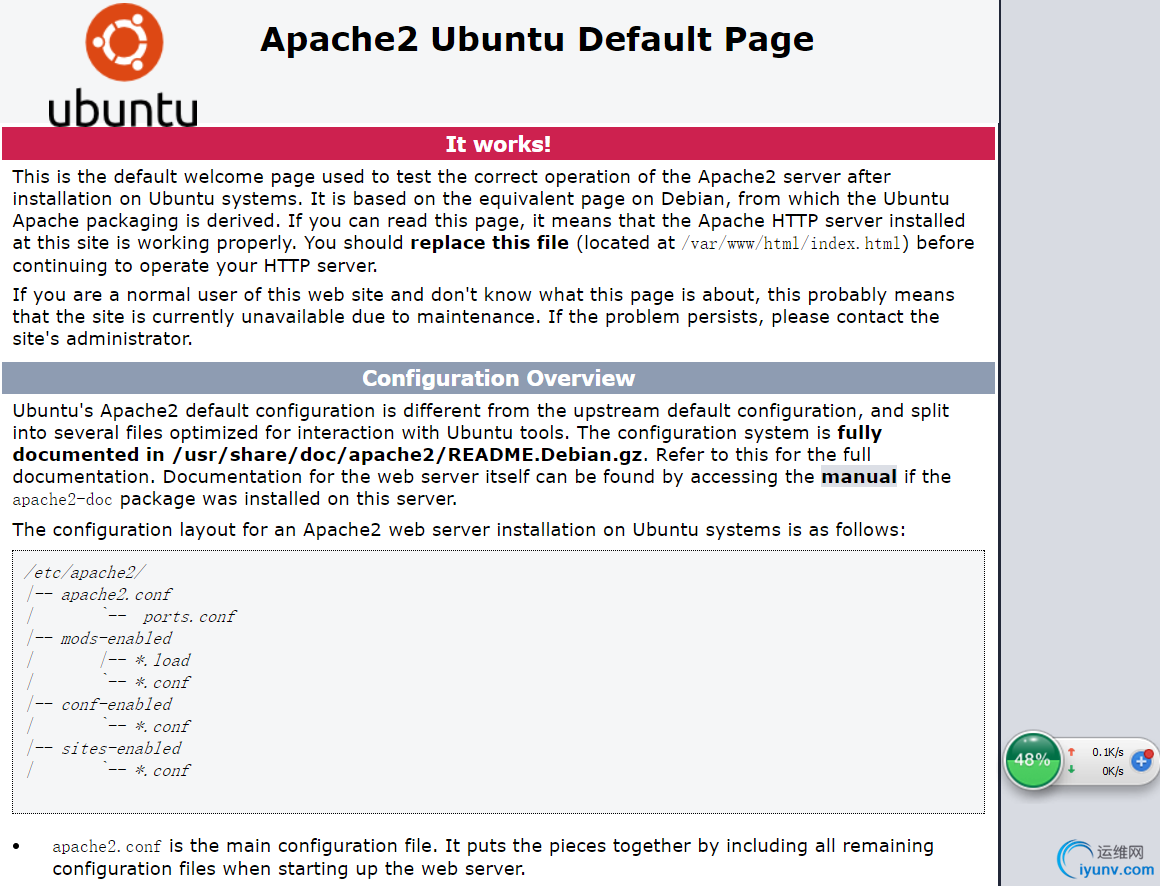Click the blue plus icon on speed widget
Viewport: 1160px width, 886px height.
[1142, 760]
